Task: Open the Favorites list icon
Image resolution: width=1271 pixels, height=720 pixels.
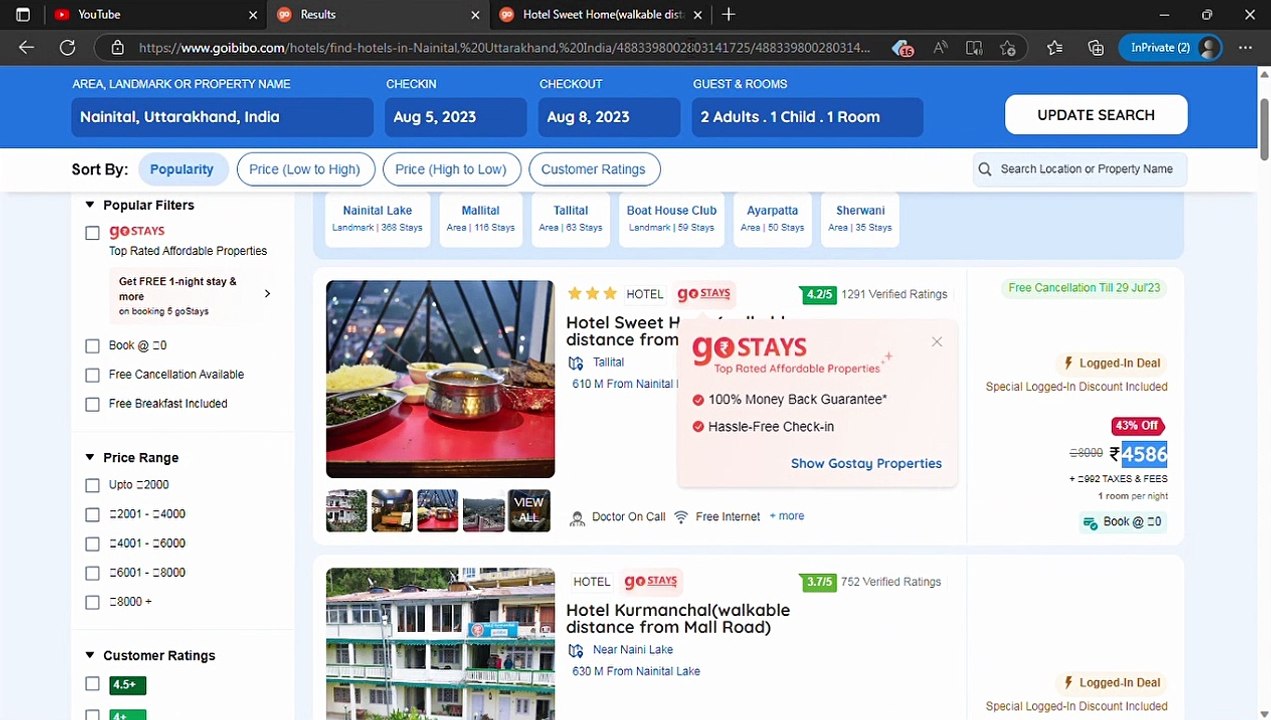Action: coord(1055,47)
